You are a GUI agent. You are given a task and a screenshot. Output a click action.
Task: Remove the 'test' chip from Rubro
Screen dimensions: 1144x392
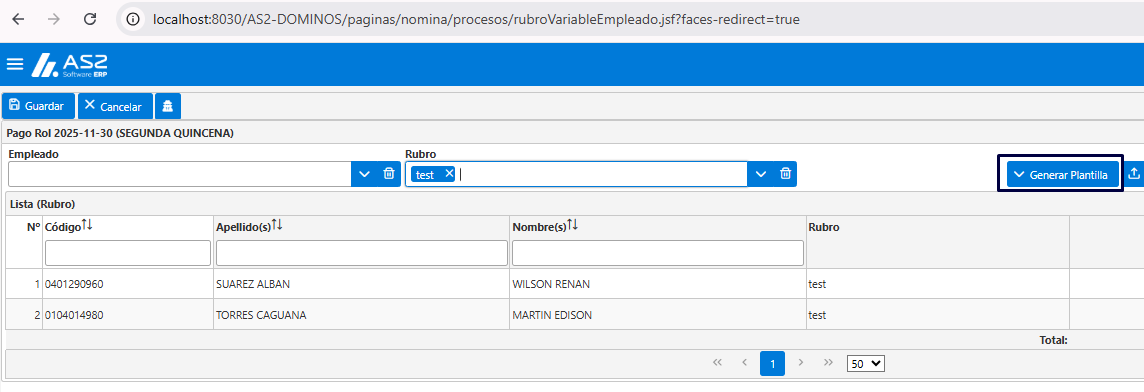[449, 174]
